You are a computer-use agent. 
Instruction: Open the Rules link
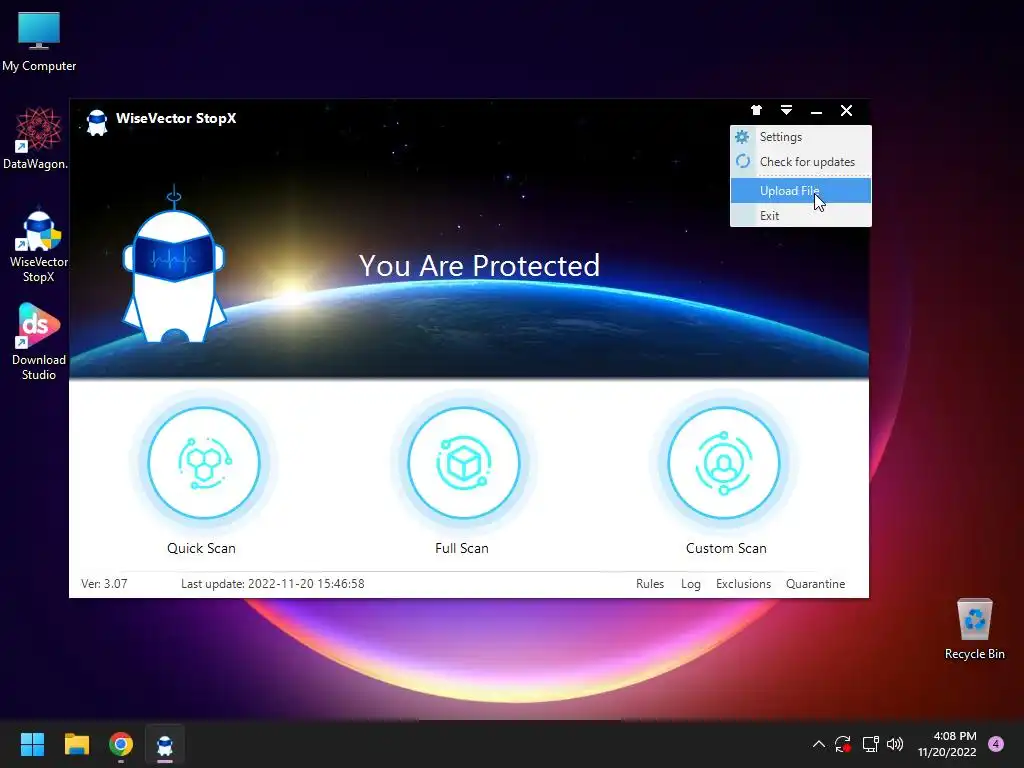pyautogui.click(x=650, y=584)
